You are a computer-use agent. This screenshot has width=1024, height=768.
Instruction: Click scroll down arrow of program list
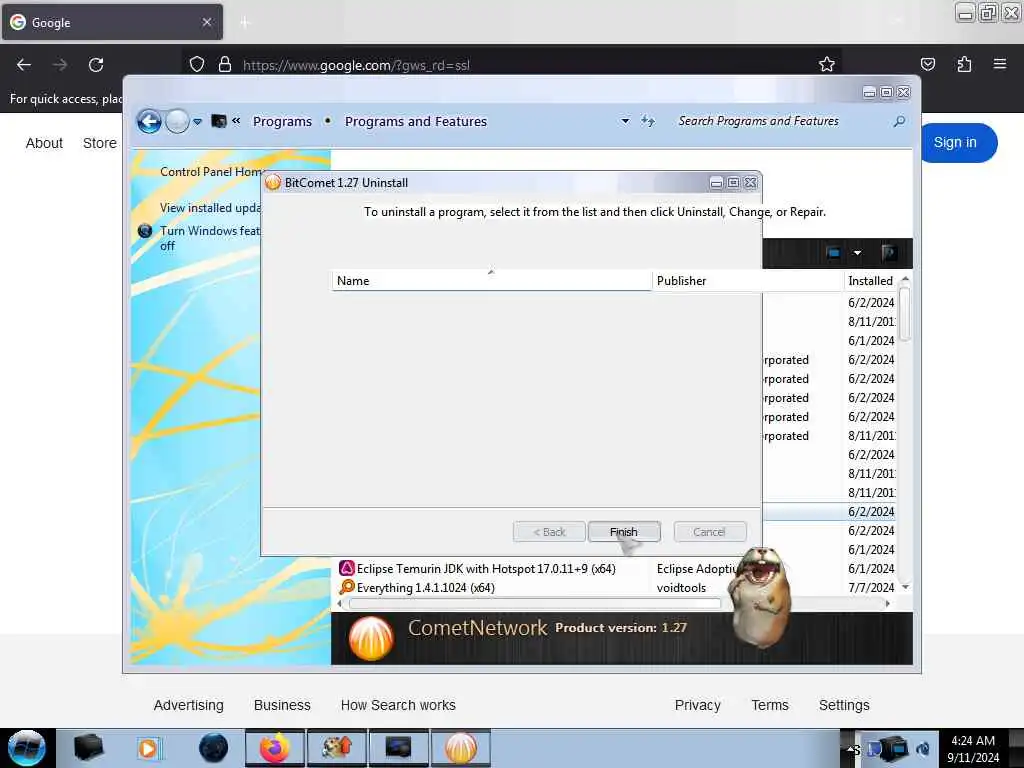pyautogui.click(x=905, y=587)
